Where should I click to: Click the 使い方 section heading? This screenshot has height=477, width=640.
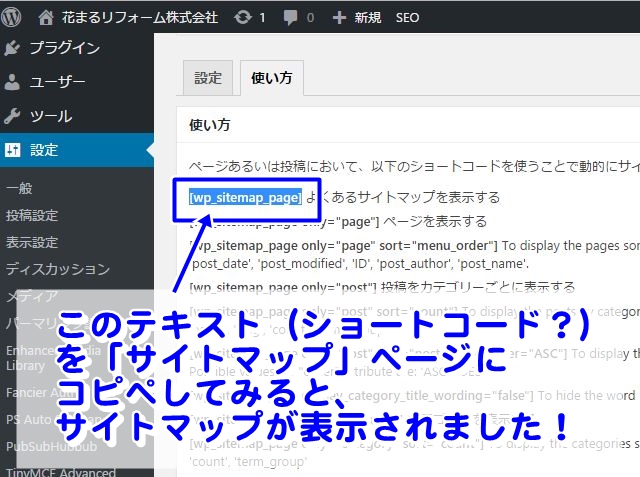click(210, 125)
